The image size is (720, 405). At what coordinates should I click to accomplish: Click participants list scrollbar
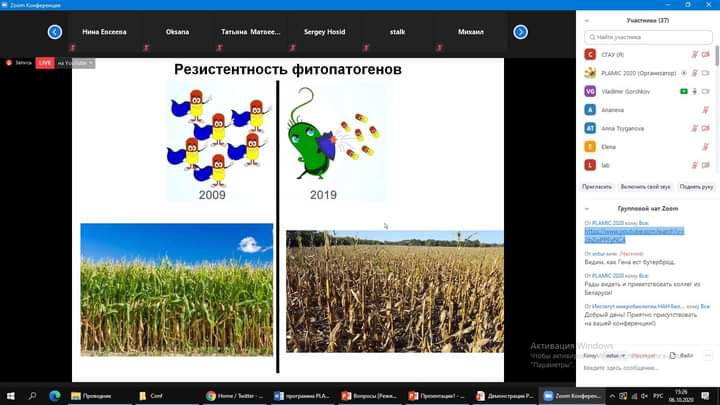(717, 56)
